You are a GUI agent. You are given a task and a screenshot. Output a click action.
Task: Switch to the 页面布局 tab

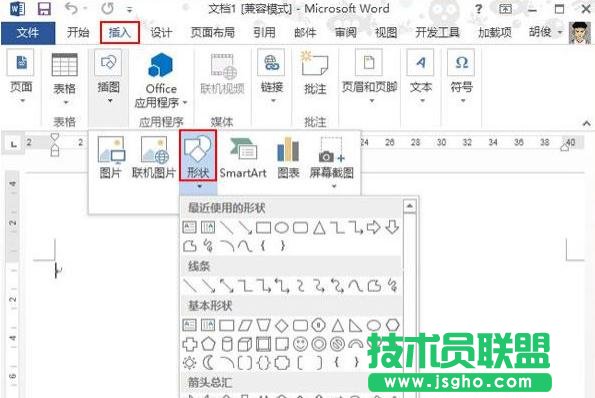[x=212, y=33]
